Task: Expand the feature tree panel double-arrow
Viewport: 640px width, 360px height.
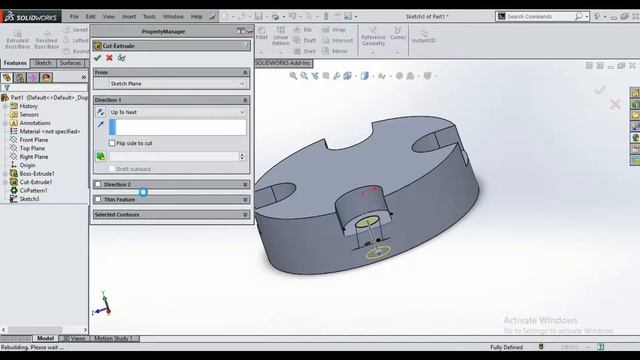Action: (x=84, y=77)
